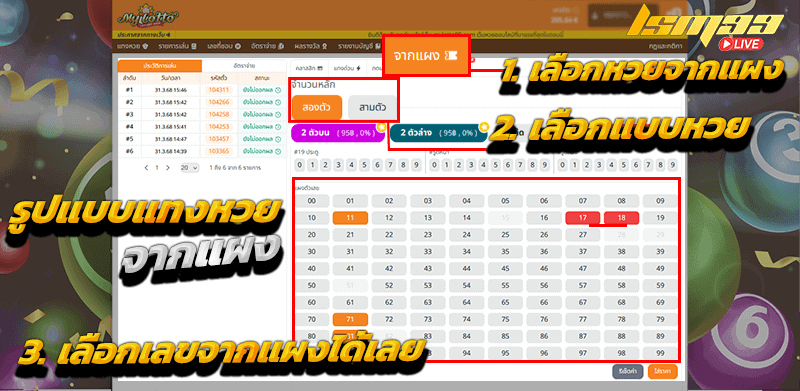Click the สถานะ column header
This screenshot has height=391, width=800.
[263, 79]
